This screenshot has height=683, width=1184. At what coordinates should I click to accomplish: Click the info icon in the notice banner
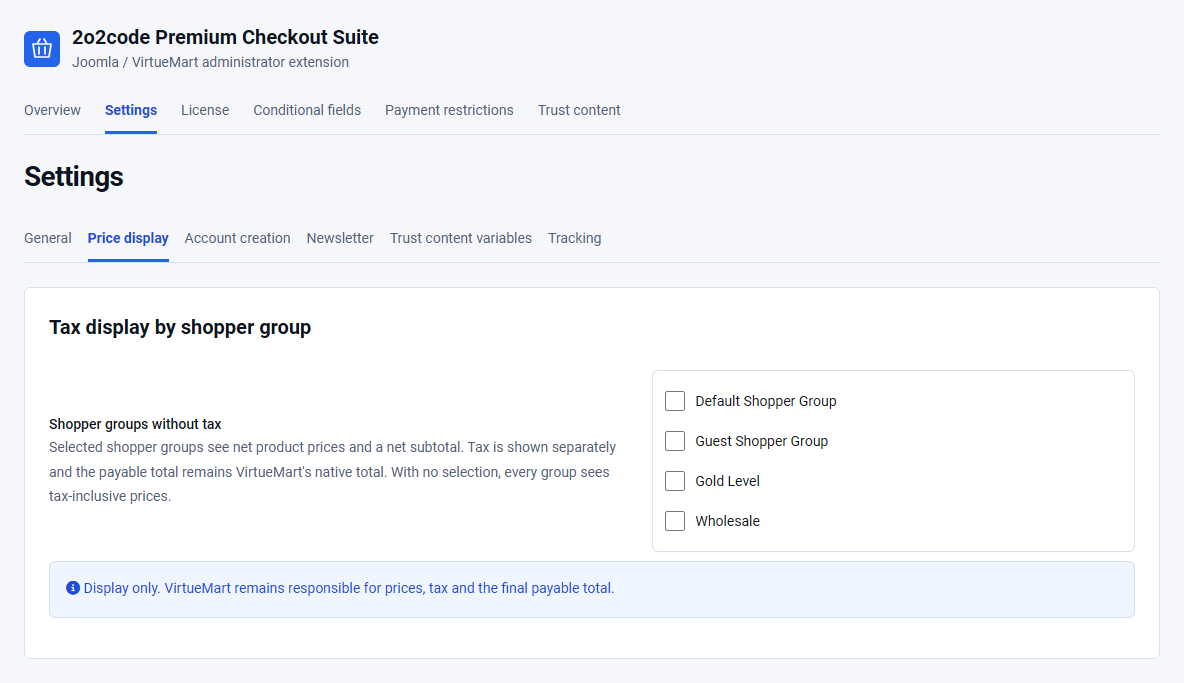coord(72,588)
